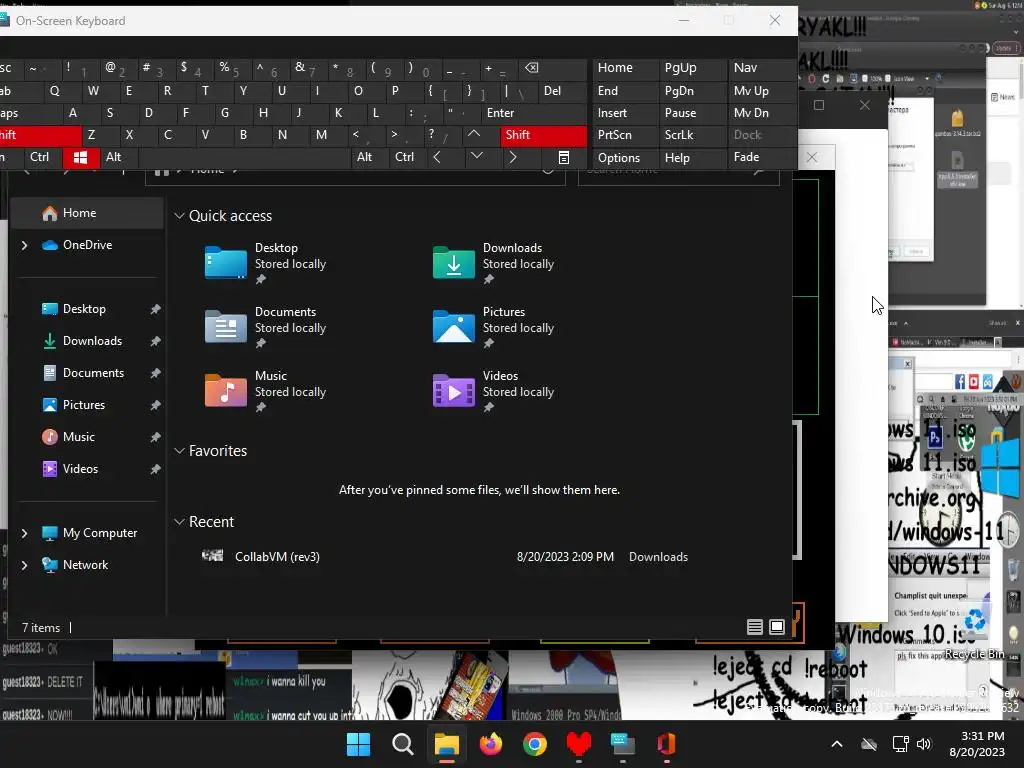This screenshot has width=1024, height=768.
Task: Click the Enter key on the keyboard
Action: (533, 113)
